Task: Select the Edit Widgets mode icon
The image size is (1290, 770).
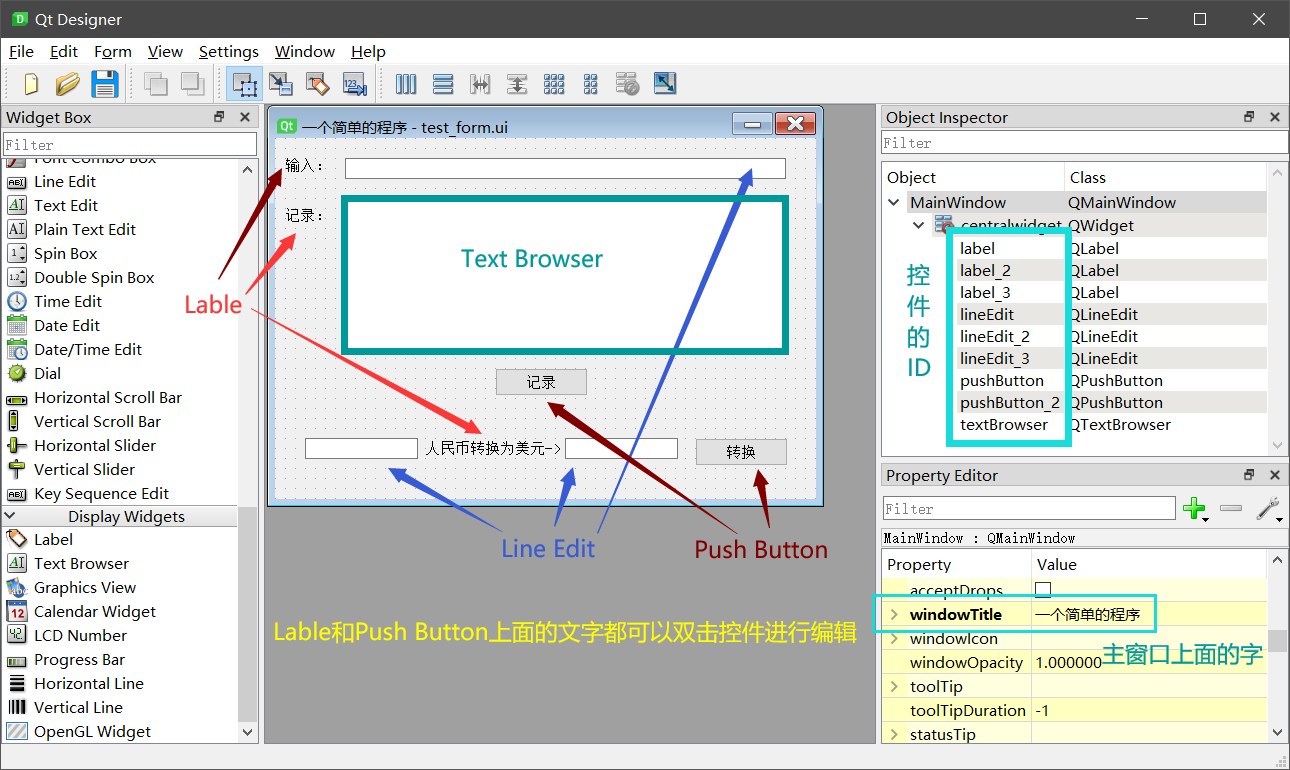Action: 245,84
